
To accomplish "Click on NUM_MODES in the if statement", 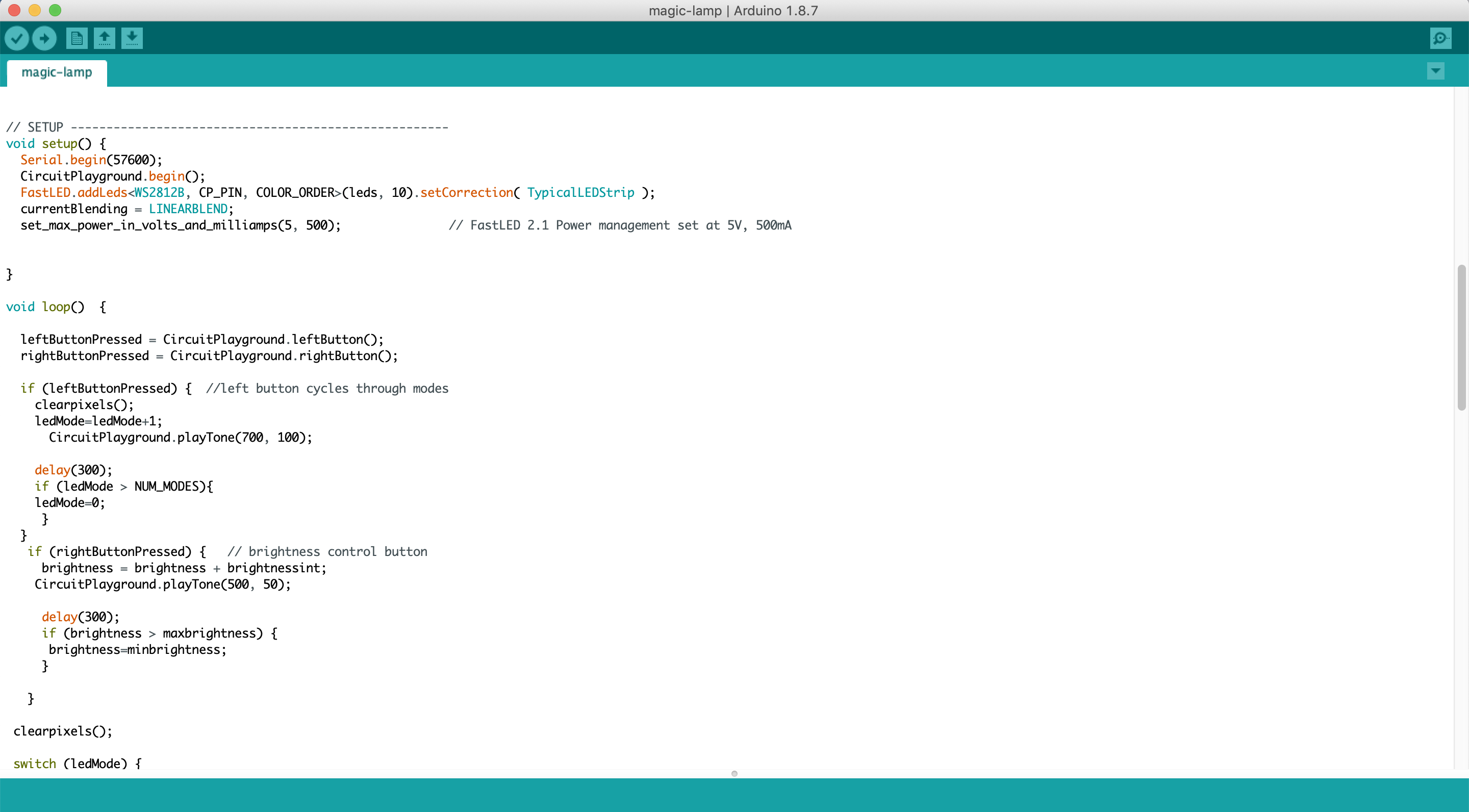I will coord(166,487).
